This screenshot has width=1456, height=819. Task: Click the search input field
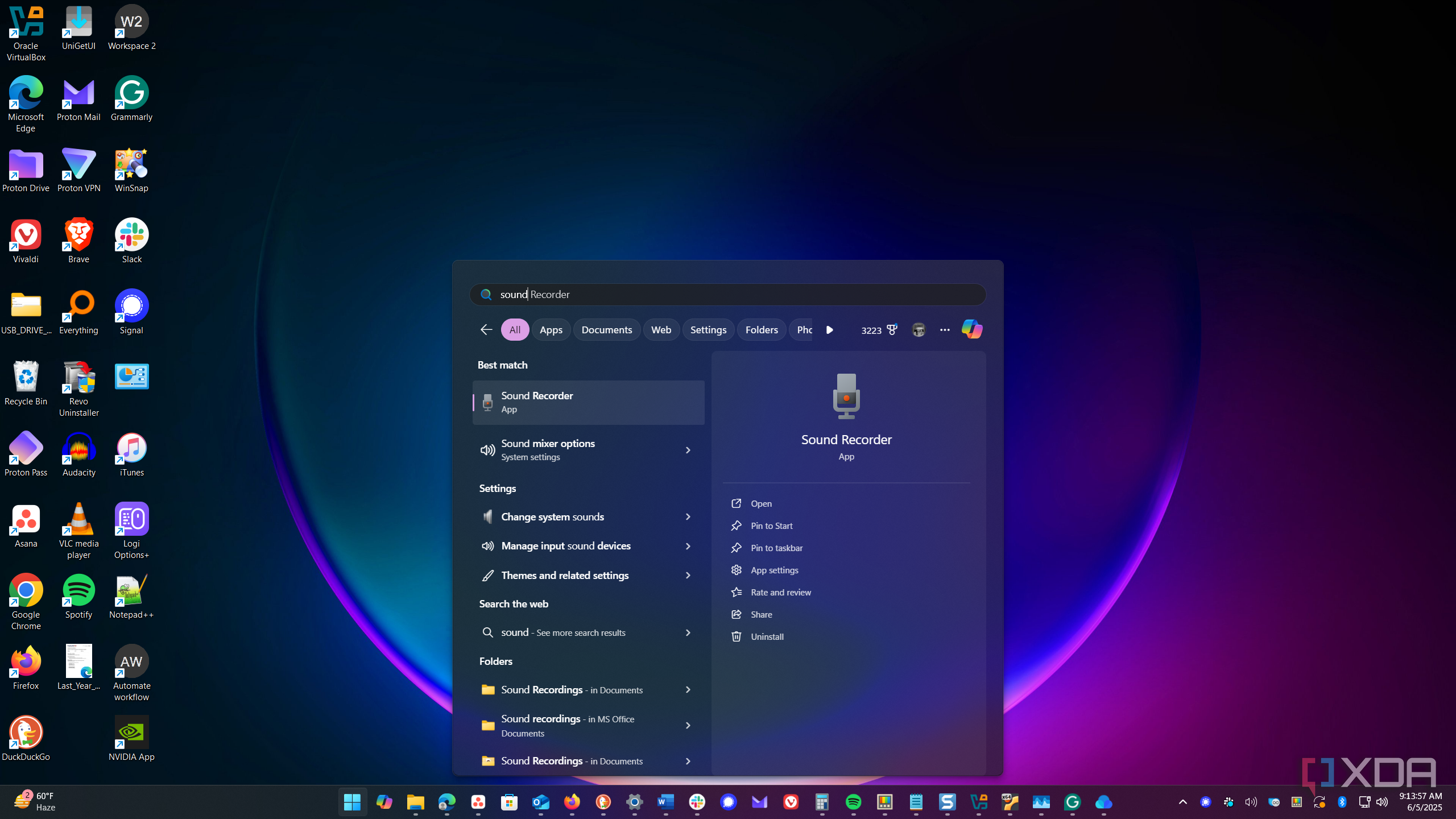pyautogui.click(x=727, y=295)
